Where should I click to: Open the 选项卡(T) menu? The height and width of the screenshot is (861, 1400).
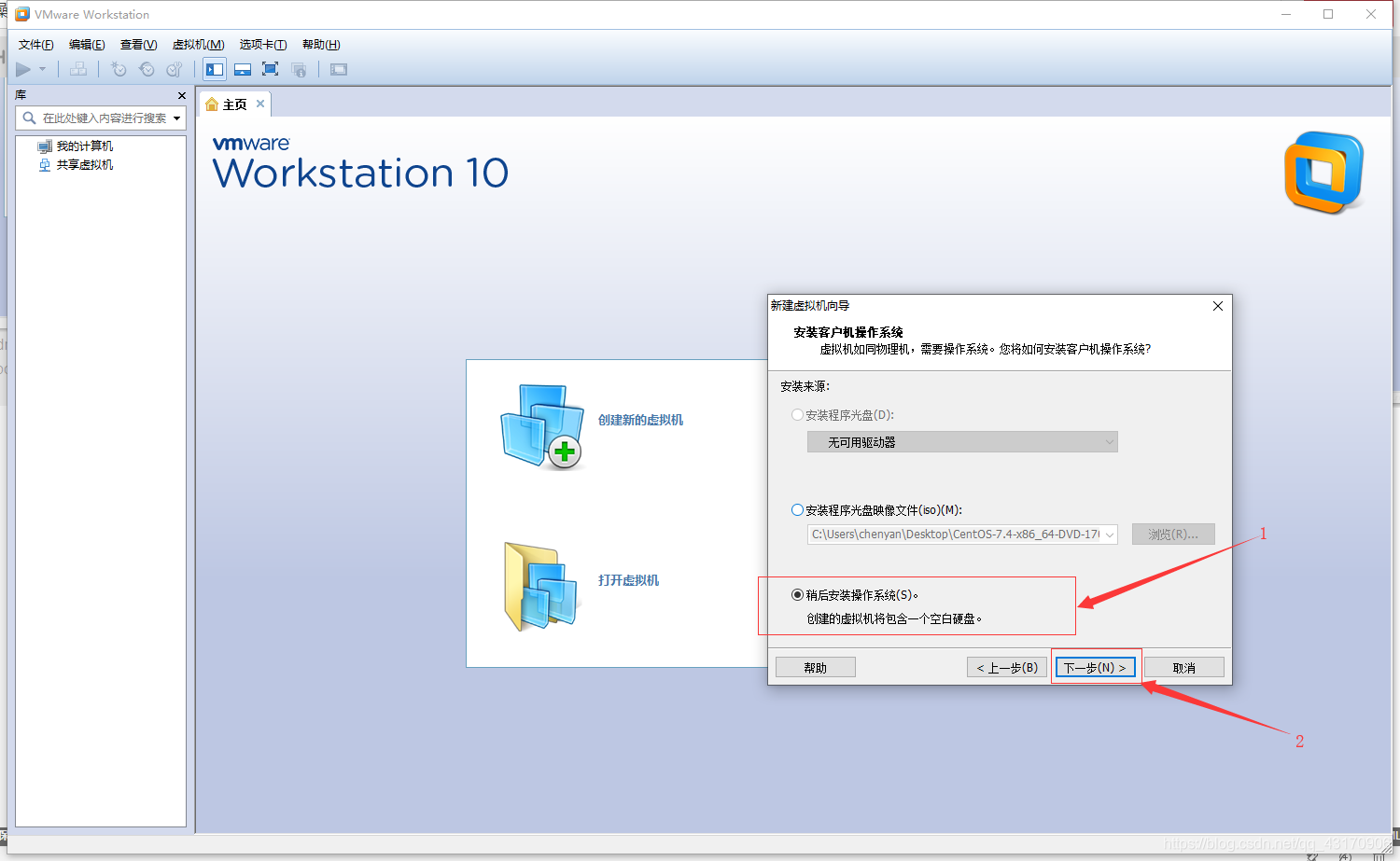tap(262, 44)
